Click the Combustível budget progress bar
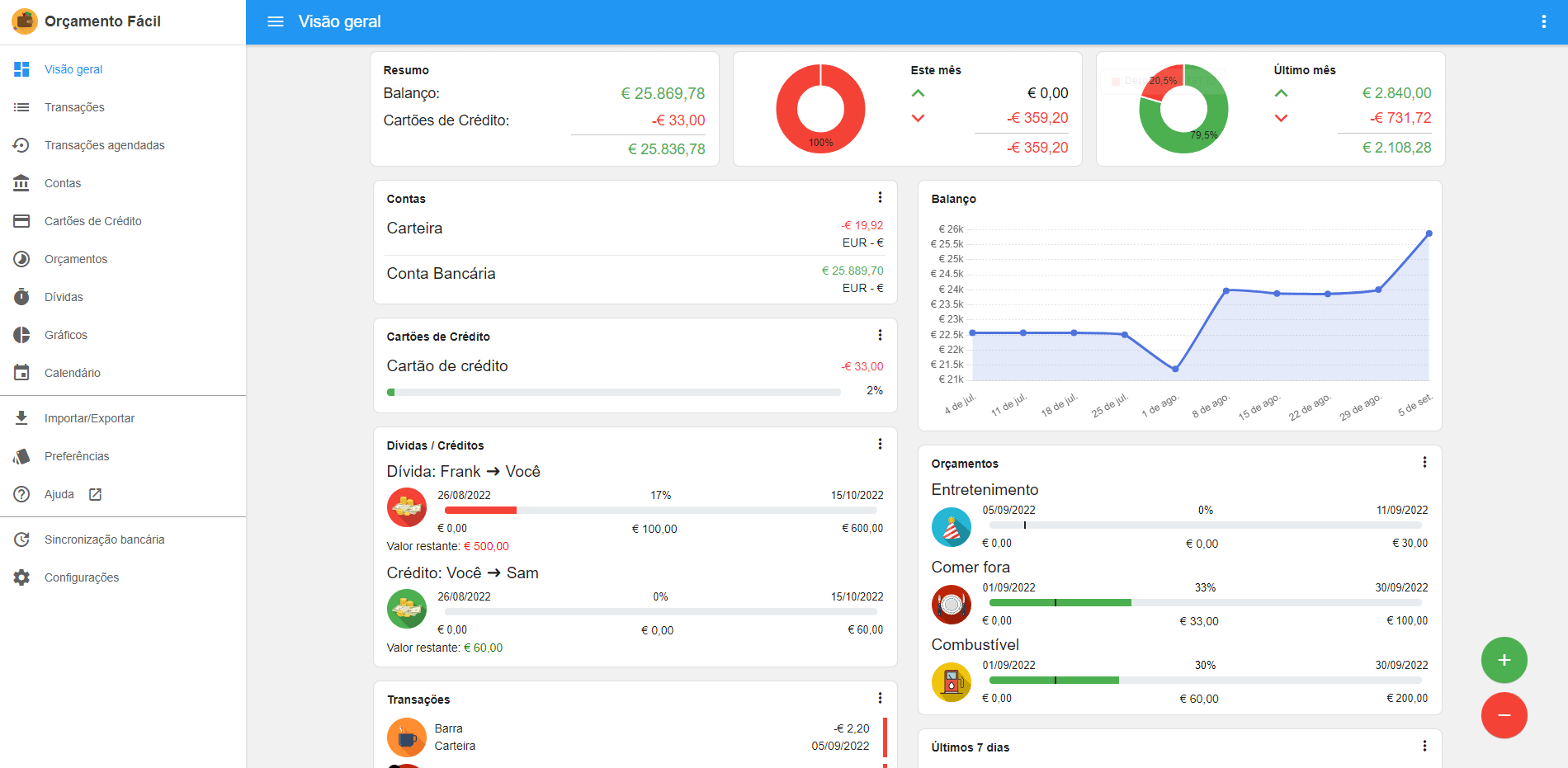 (1205, 681)
